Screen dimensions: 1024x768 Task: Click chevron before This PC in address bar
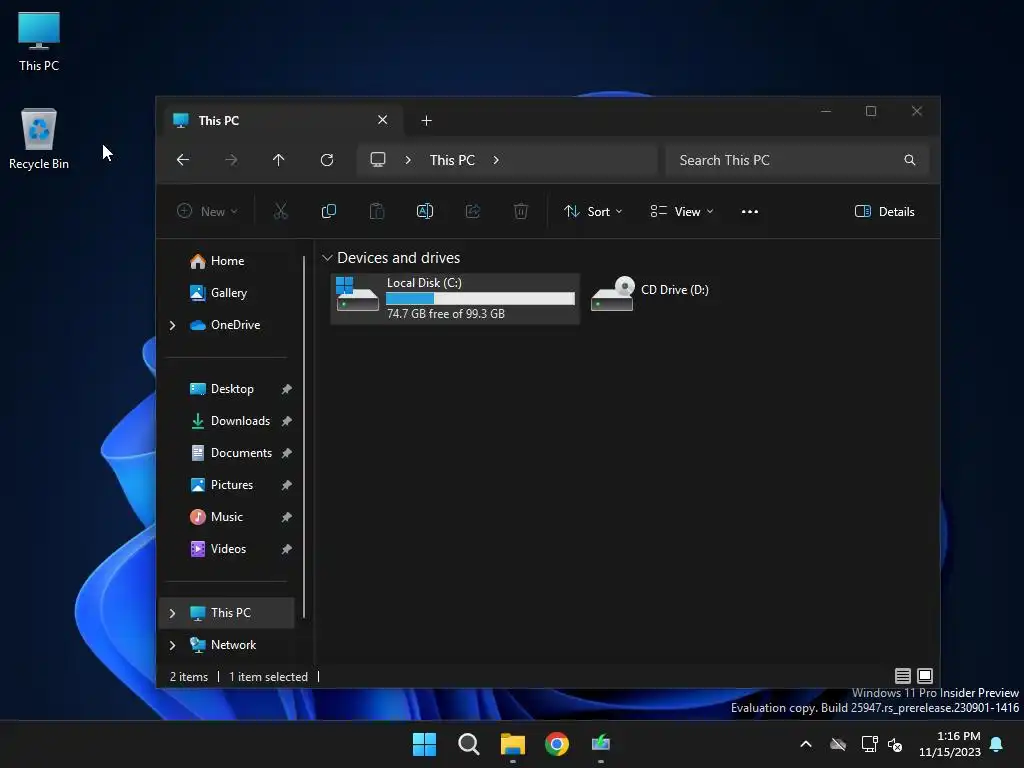(x=408, y=160)
